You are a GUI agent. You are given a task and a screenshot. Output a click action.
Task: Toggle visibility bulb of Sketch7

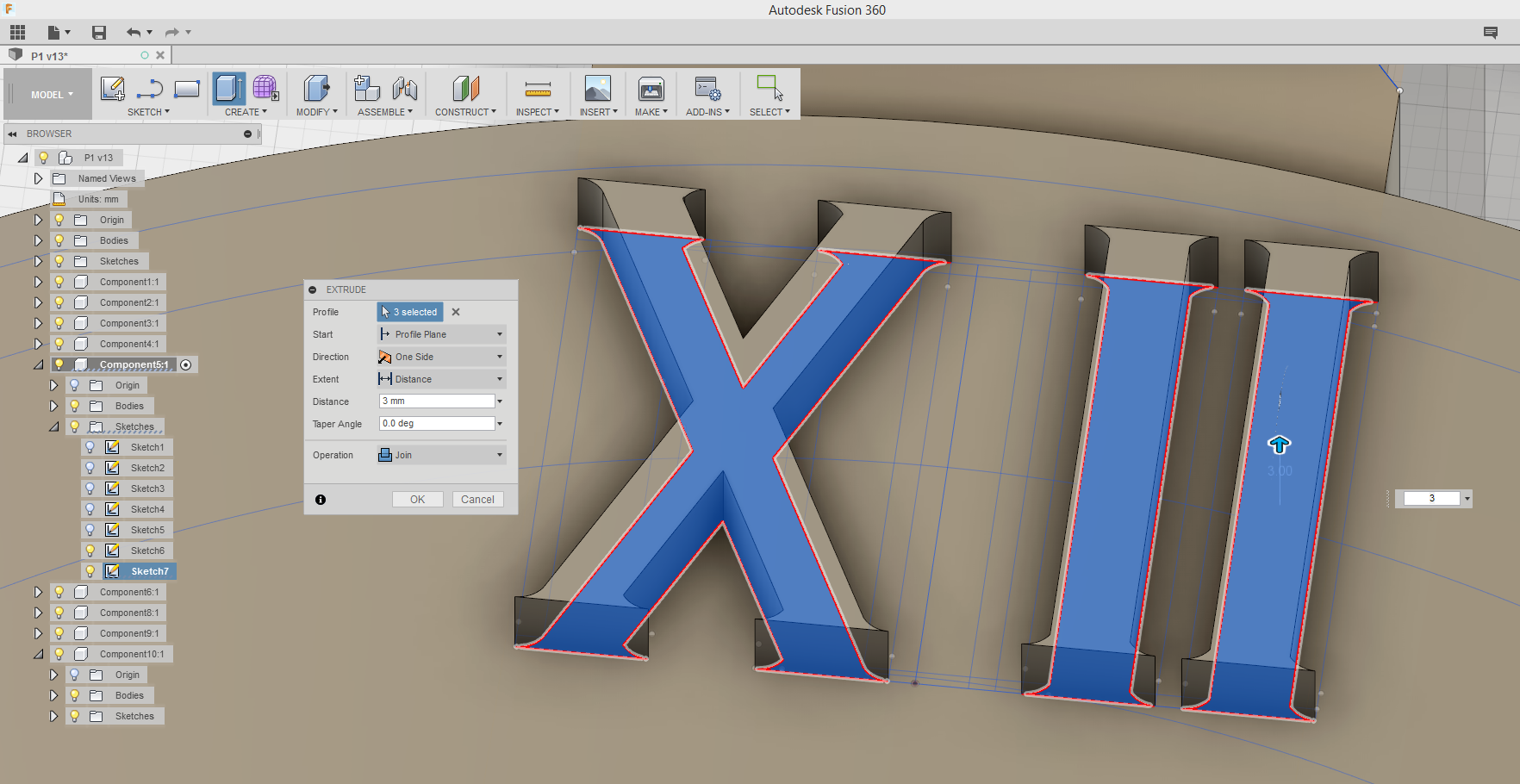(90, 571)
